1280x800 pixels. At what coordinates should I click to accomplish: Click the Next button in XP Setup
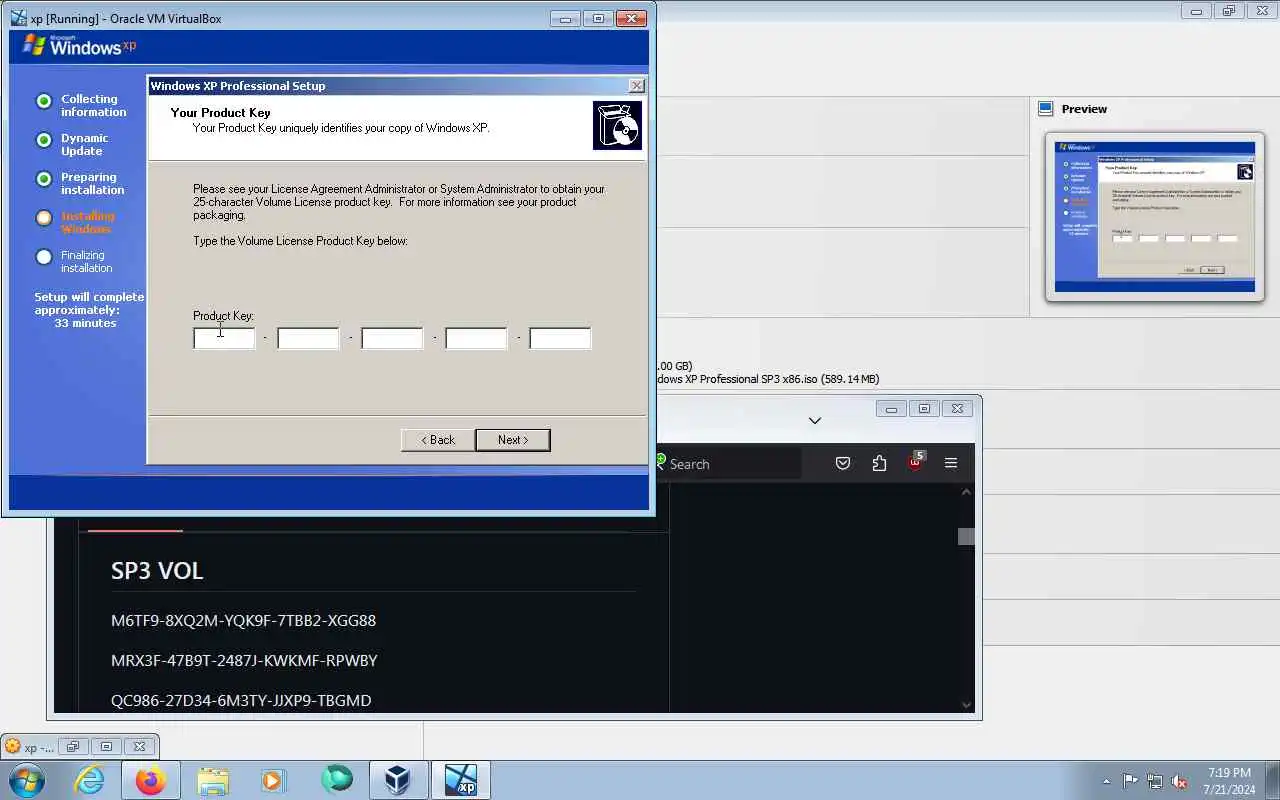512,440
